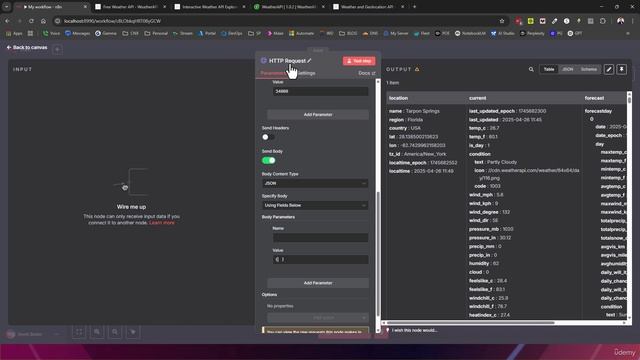640x360 pixels.
Task: Click Add Parameter under Body Parameters
Action: [x=318, y=283]
